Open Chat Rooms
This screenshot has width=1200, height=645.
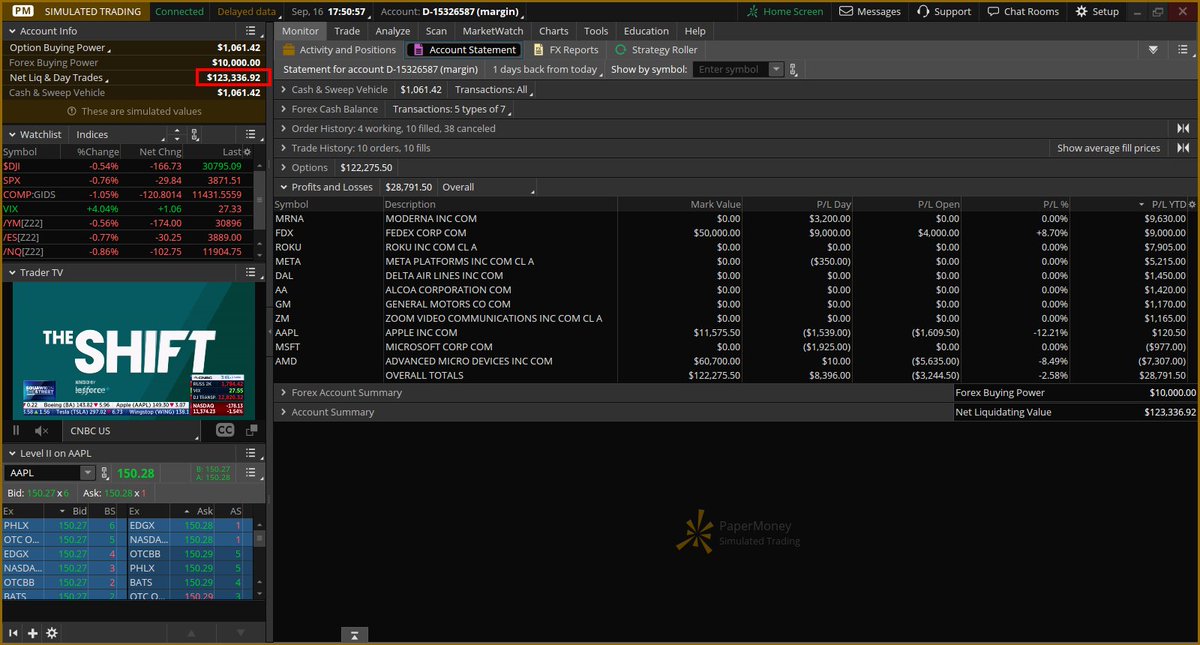(1022, 11)
